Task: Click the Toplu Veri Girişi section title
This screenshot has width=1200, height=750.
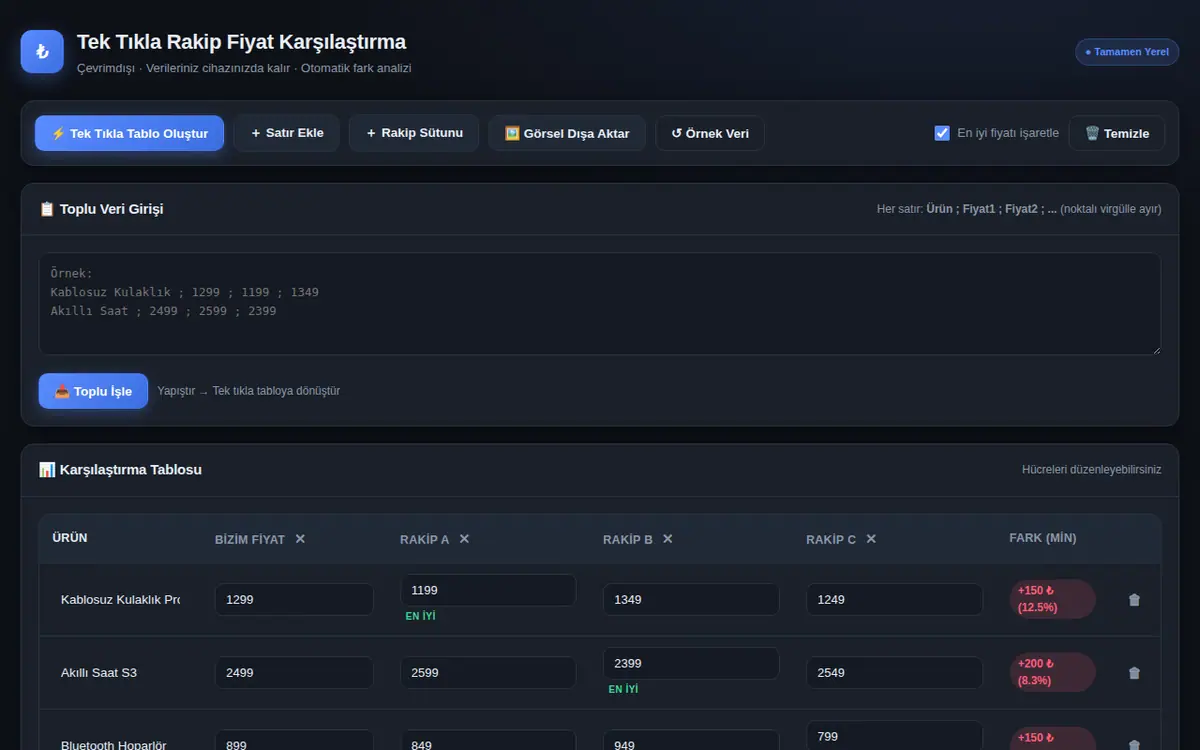Action: [x=101, y=209]
